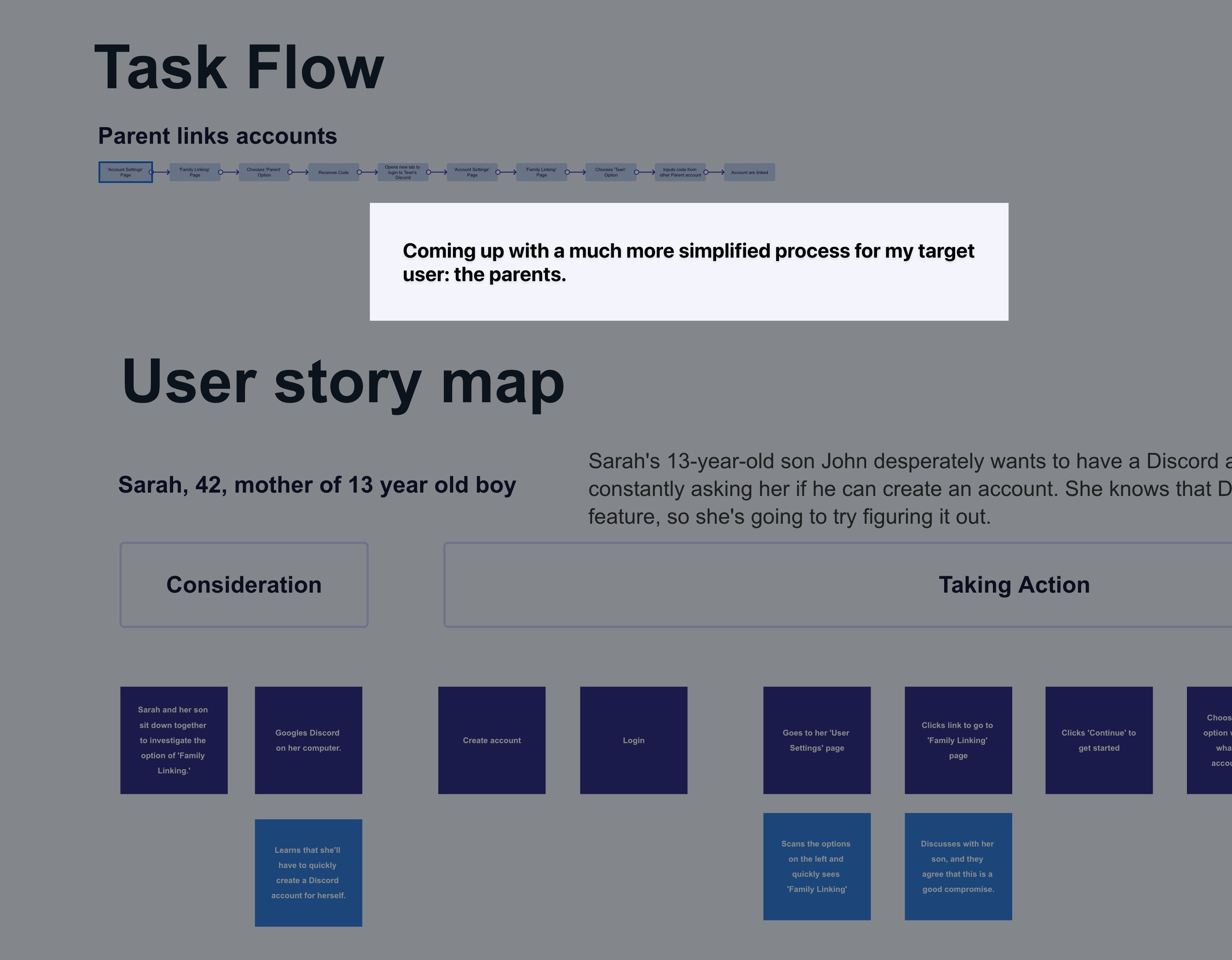Select the 'Task Flow' heading

(239, 68)
